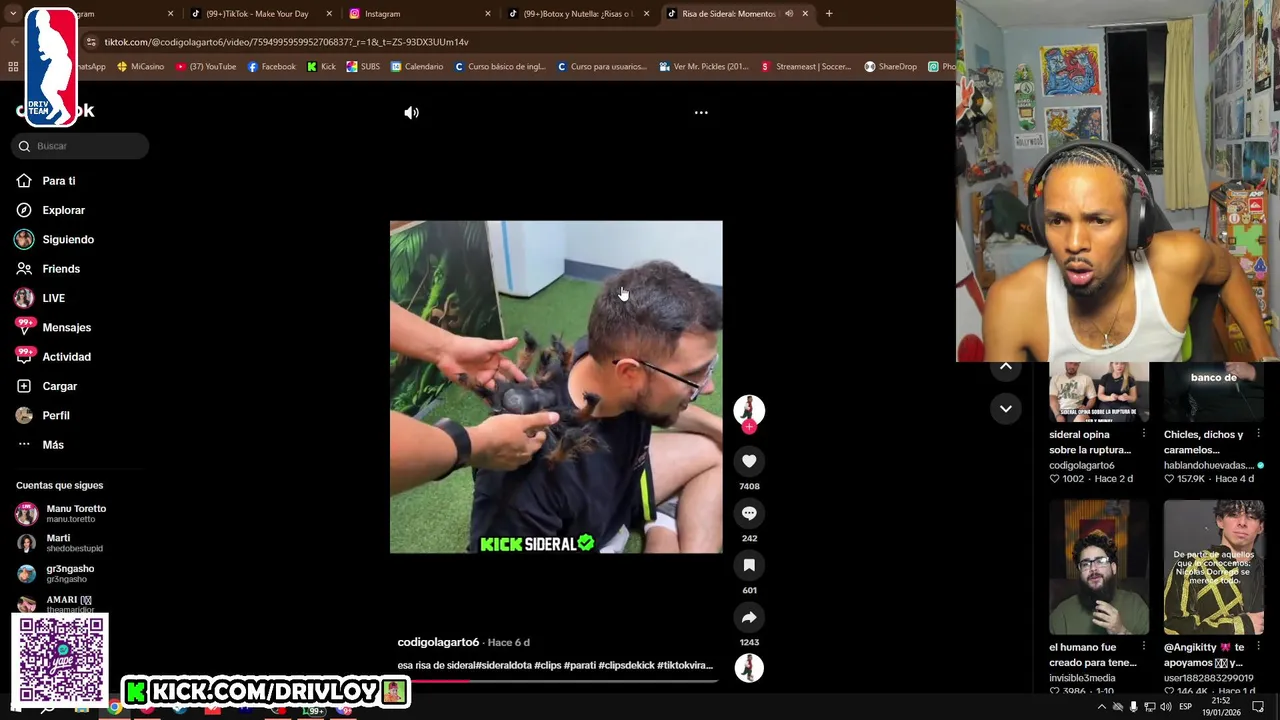The image size is (1280, 720).
Task: Share the video using the arrow icon
Action: [x=749, y=617]
